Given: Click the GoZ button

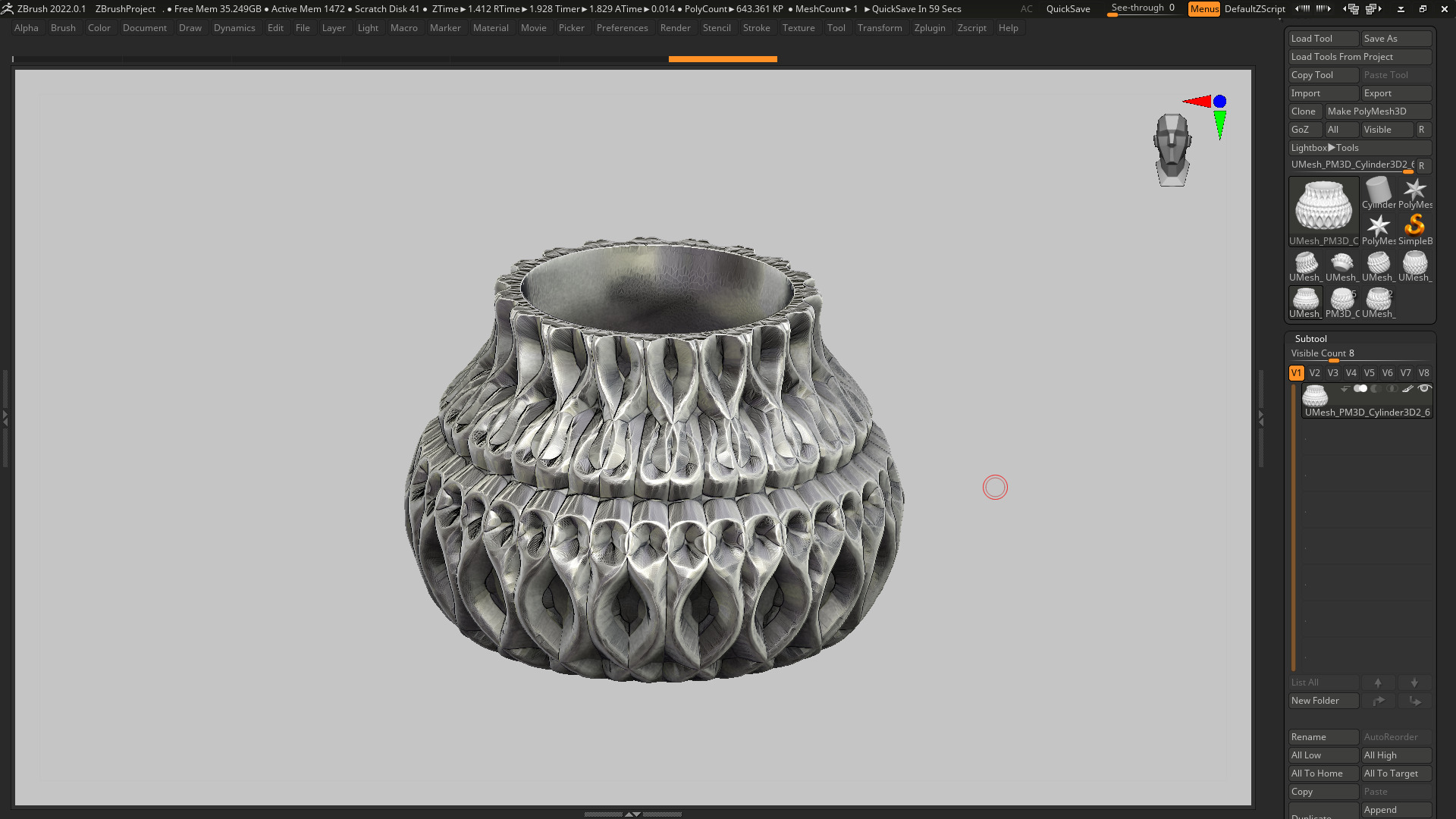Looking at the screenshot, I should (1305, 130).
